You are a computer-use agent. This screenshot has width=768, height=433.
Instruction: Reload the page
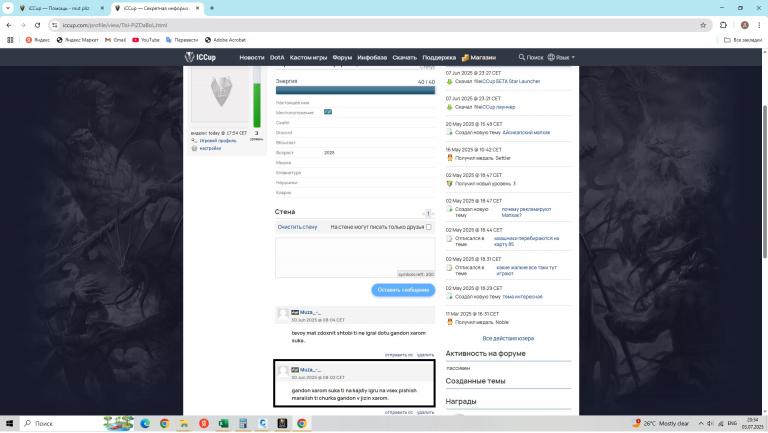(x=37, y=25)
